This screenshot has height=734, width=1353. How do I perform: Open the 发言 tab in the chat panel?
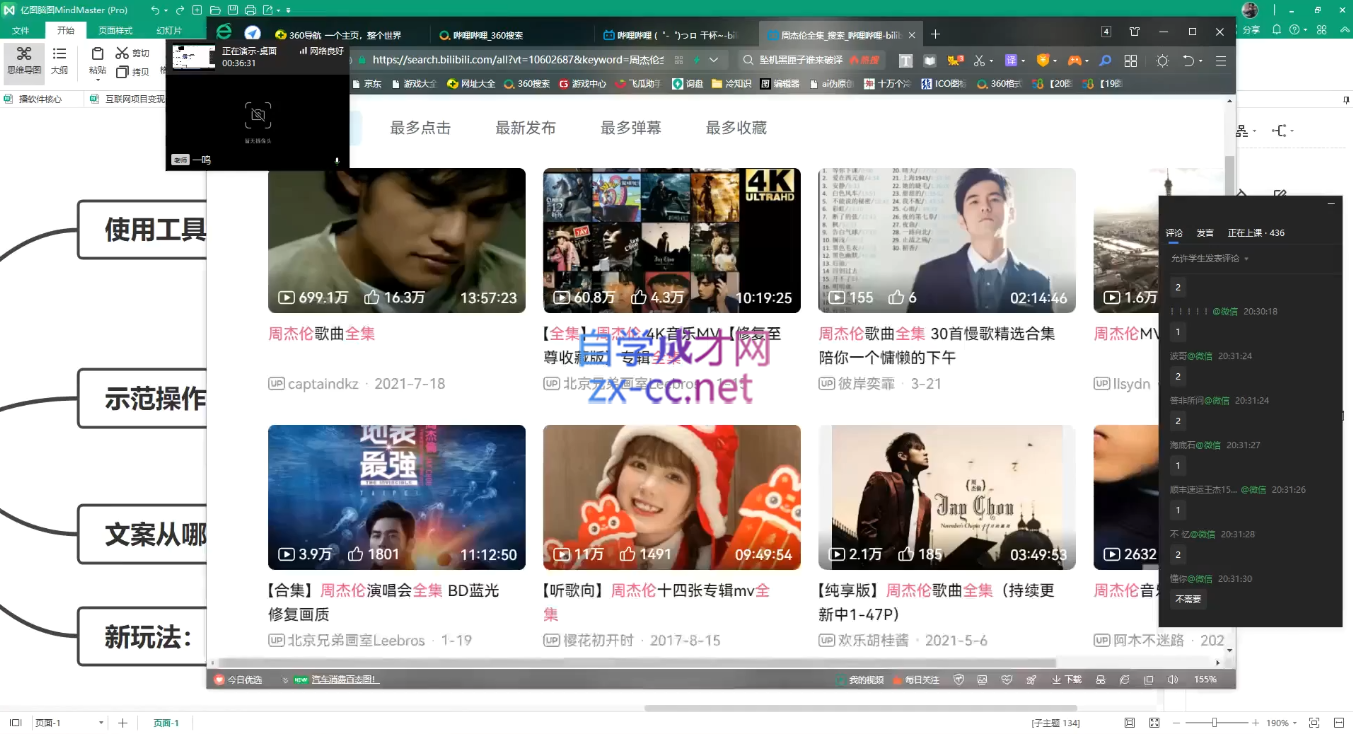[1205, 233]
